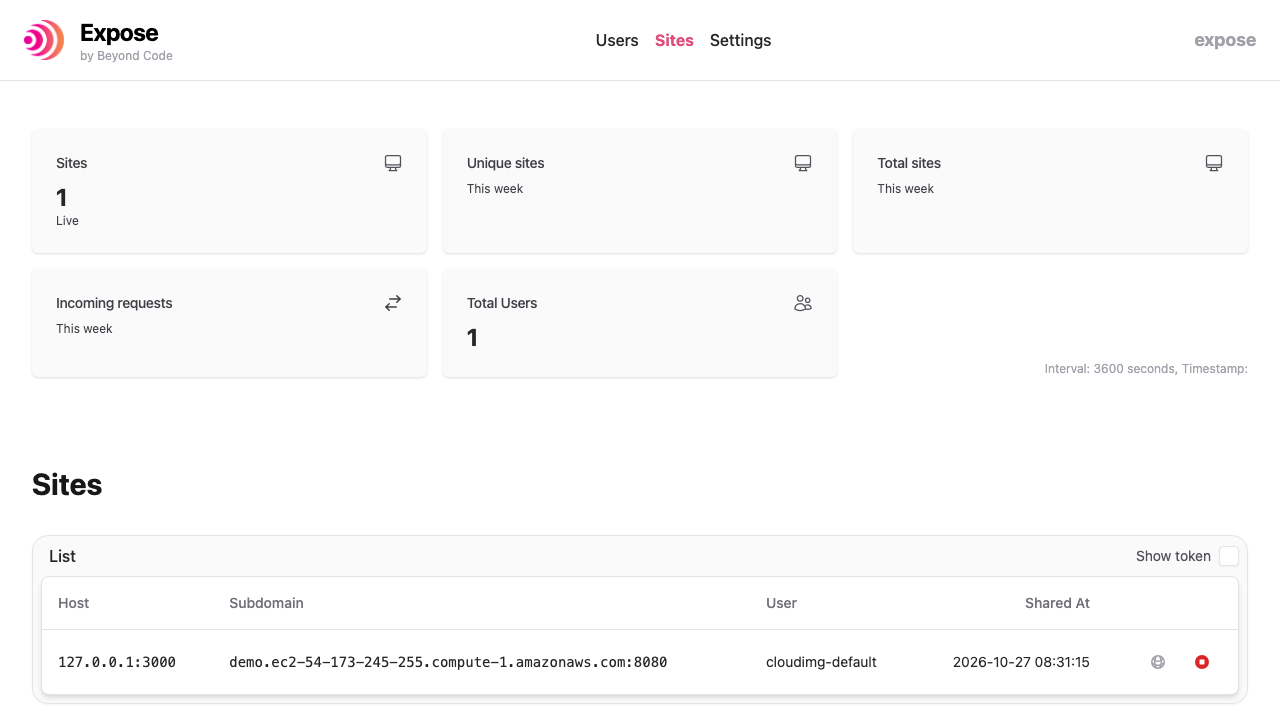Click the people icon on Total Users card
The width and height of the screenshot is (1280, 720).
pyautogui.click(x=803, y=303)
